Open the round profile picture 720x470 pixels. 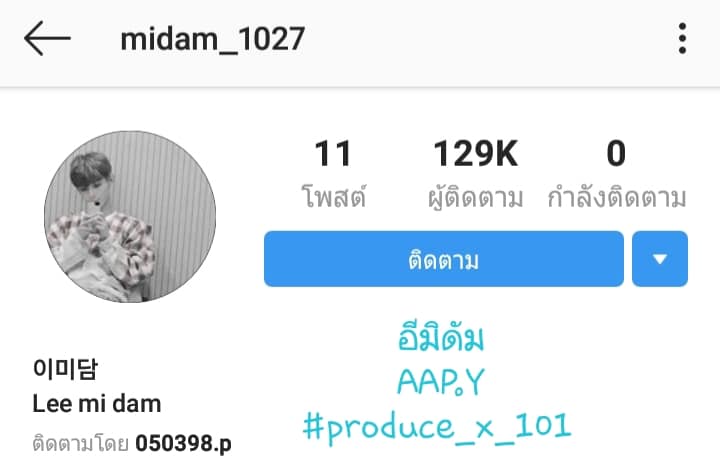point(130,217)
